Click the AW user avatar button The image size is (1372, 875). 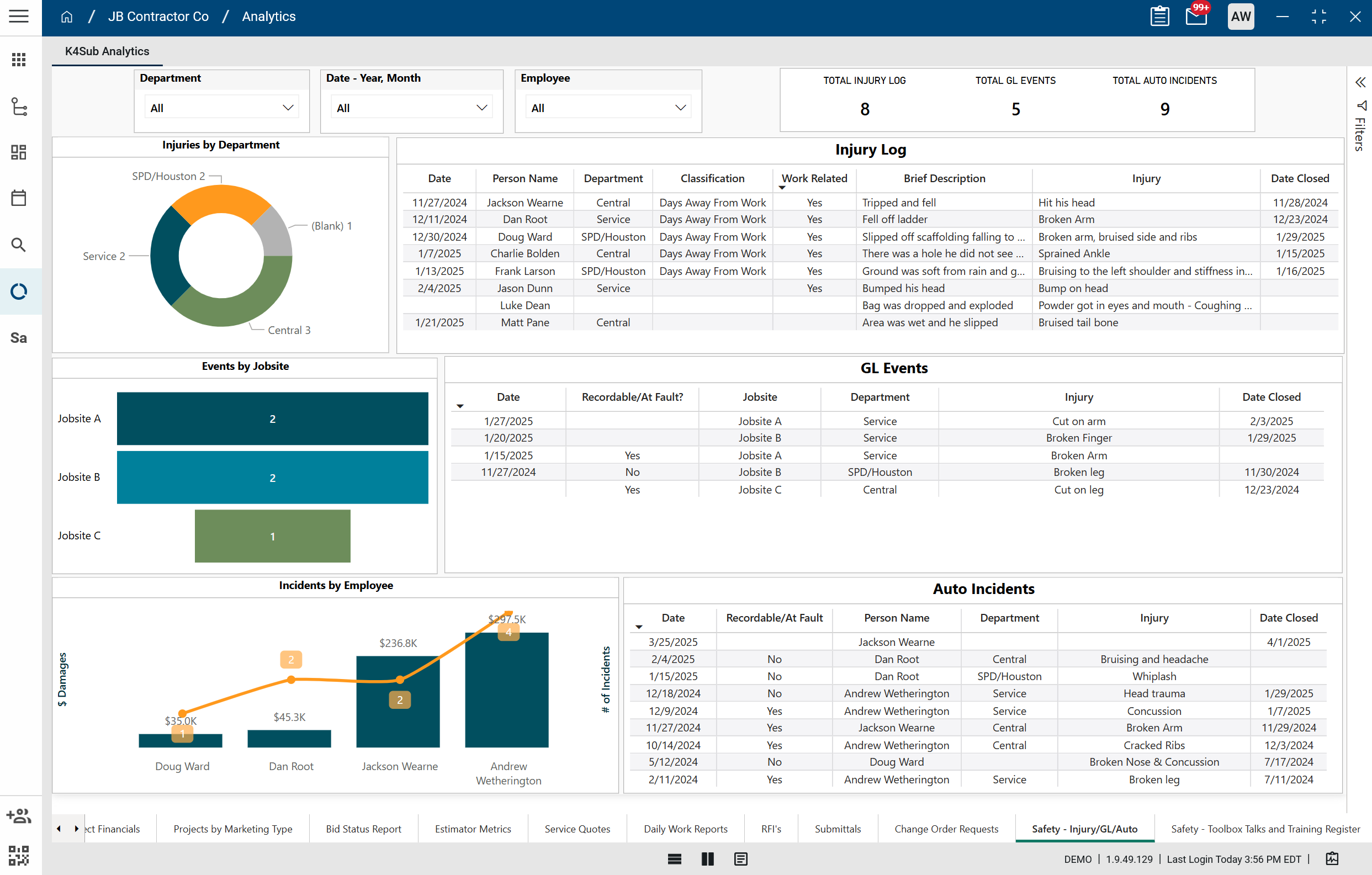coord(1240,16)
